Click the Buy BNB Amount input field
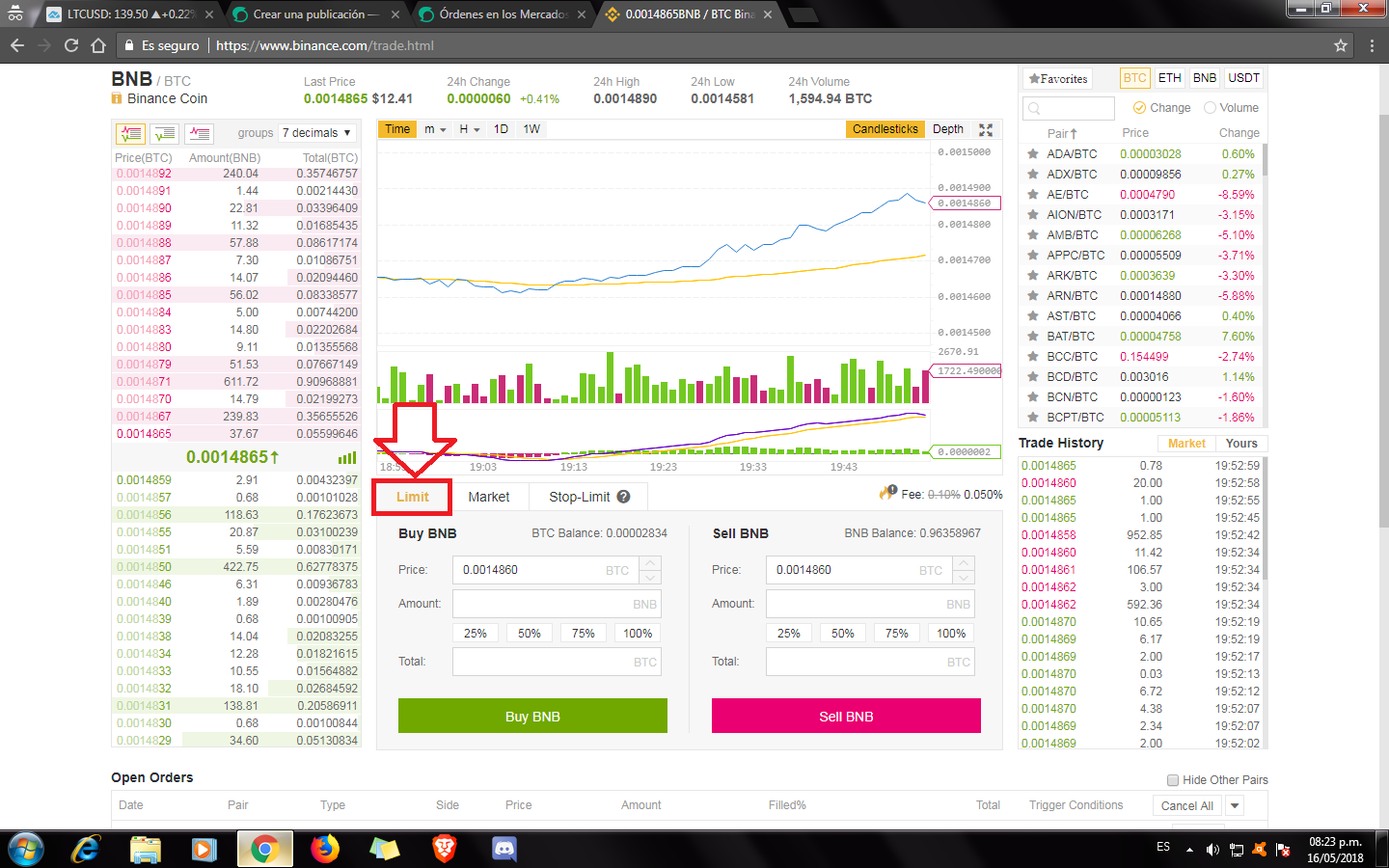 (x=557, y=604)
